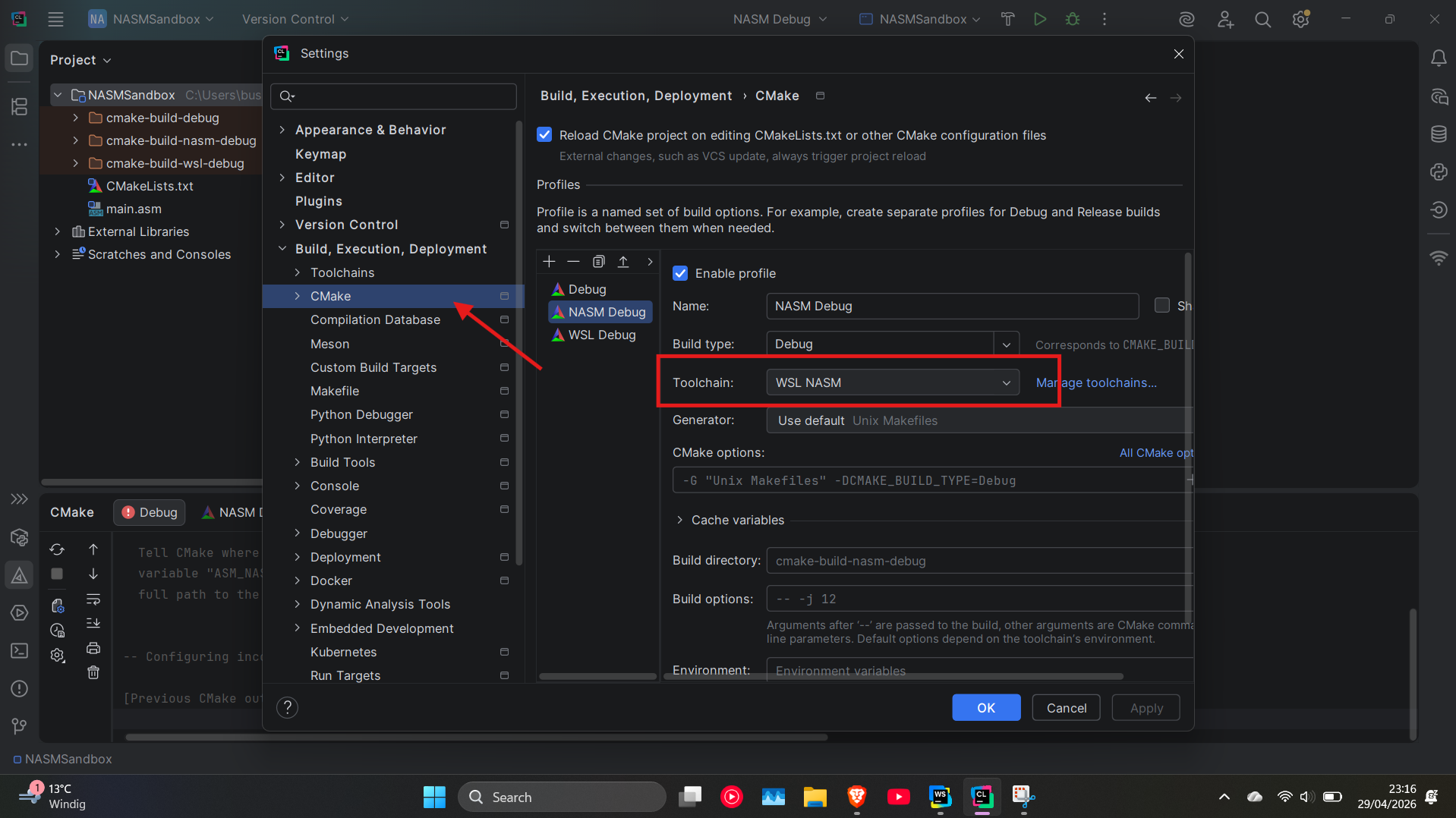Open the Notifications bell
This screenshot has height=818, width=1456.
[1439, 58]
